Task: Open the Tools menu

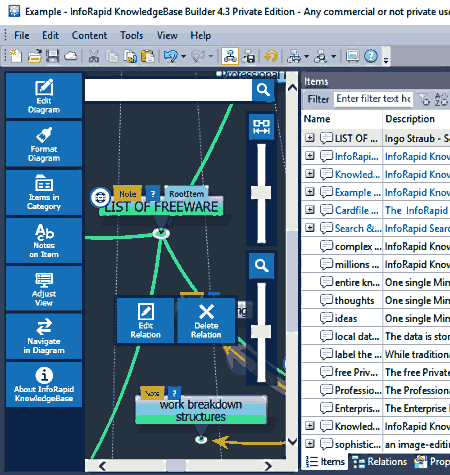Action: 132,35
